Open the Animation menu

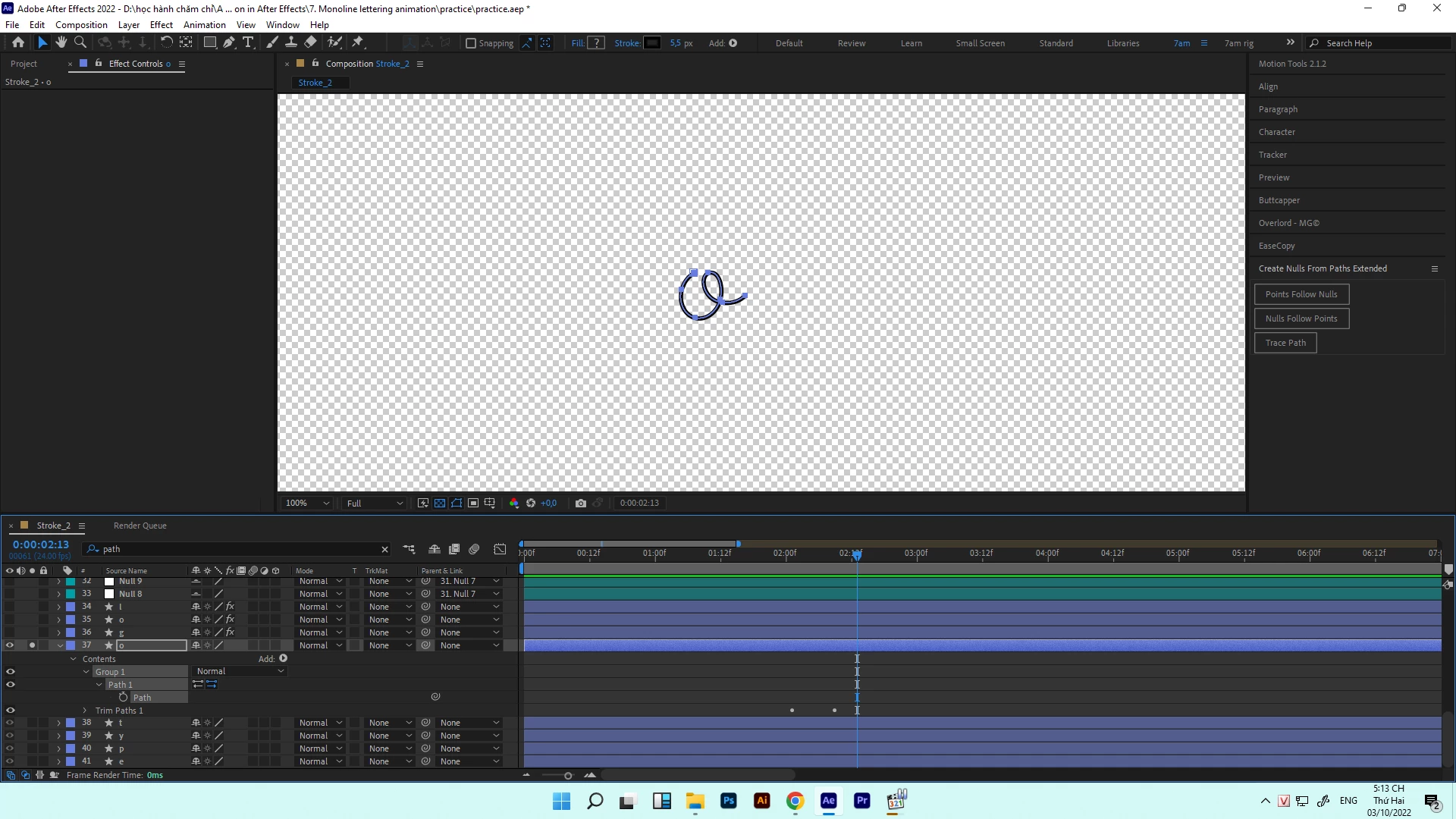pyautogui.click(x=204, y=24)
